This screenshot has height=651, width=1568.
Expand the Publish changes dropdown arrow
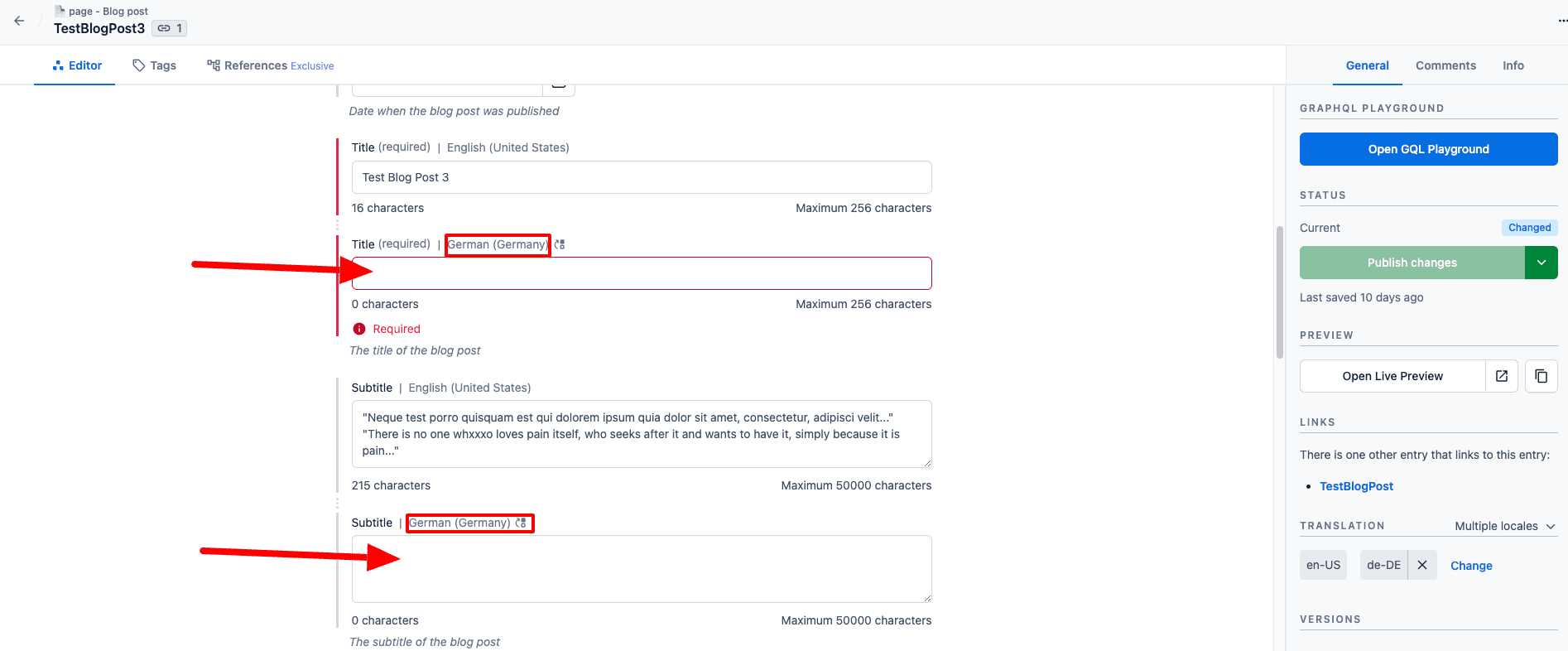pos(1541,263)
